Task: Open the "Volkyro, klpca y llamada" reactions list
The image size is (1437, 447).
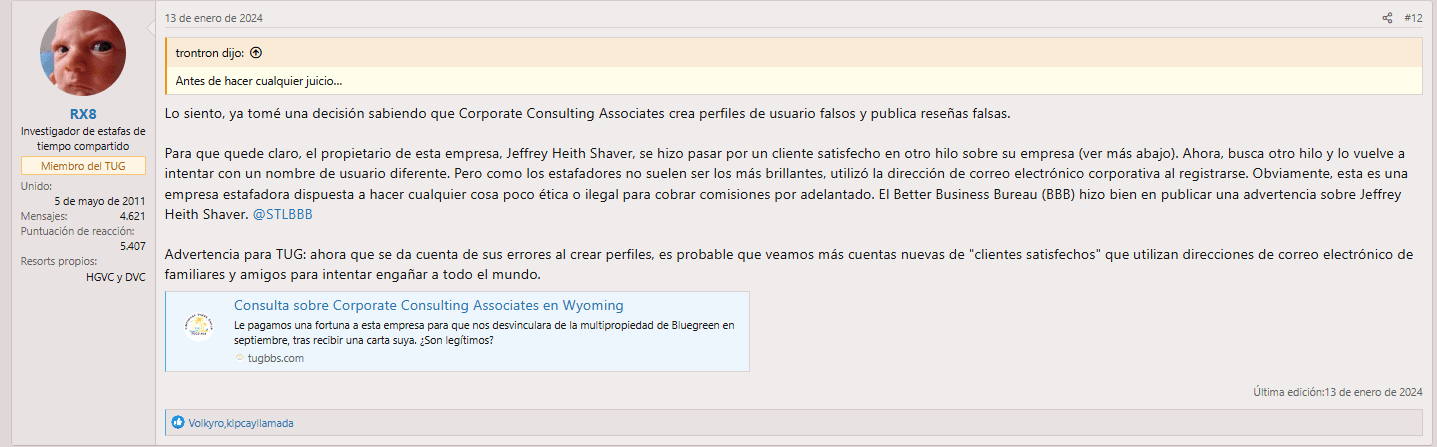Action: [241, 423]
